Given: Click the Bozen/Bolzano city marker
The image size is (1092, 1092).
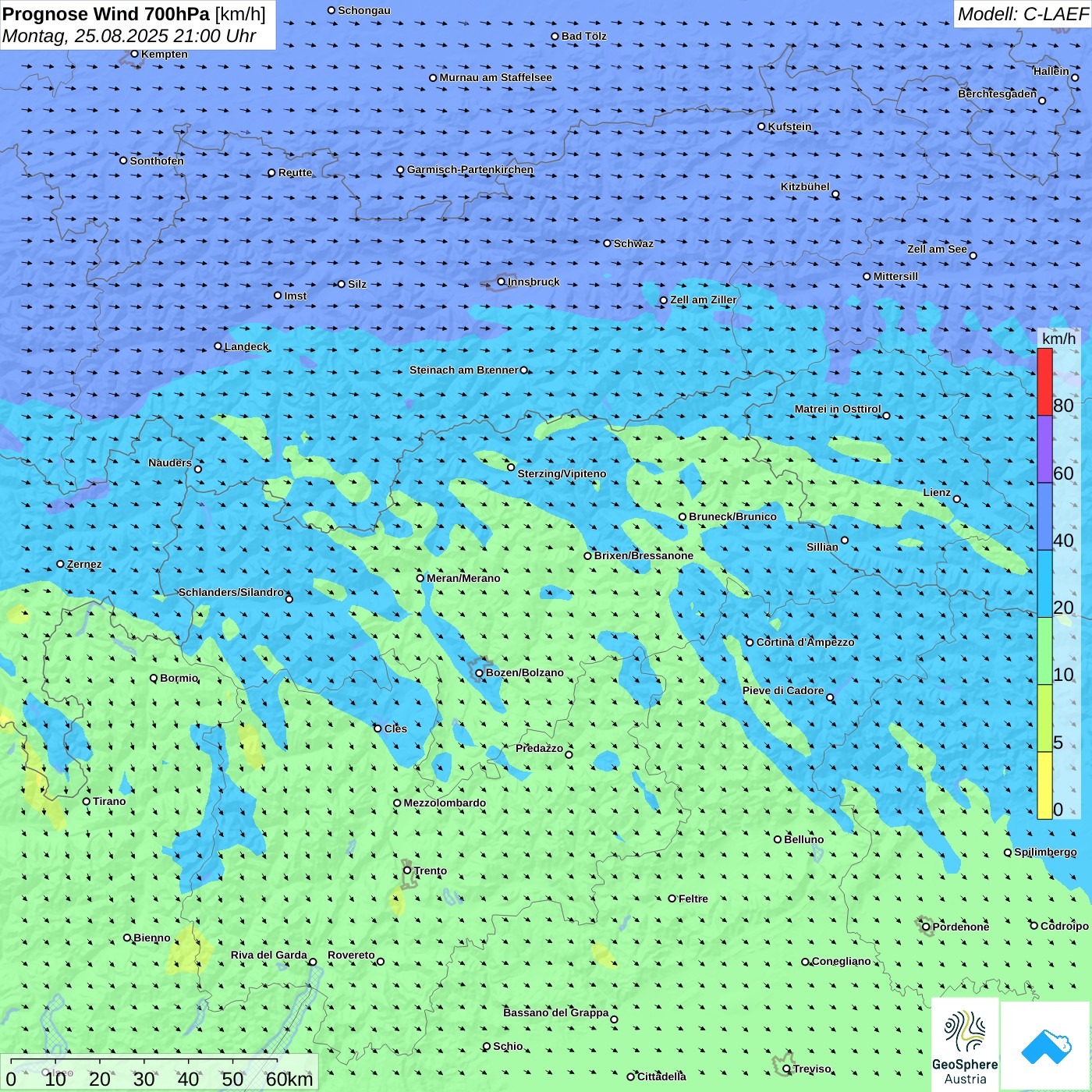Looking at the screenshot, I should [x=479, y=672].
